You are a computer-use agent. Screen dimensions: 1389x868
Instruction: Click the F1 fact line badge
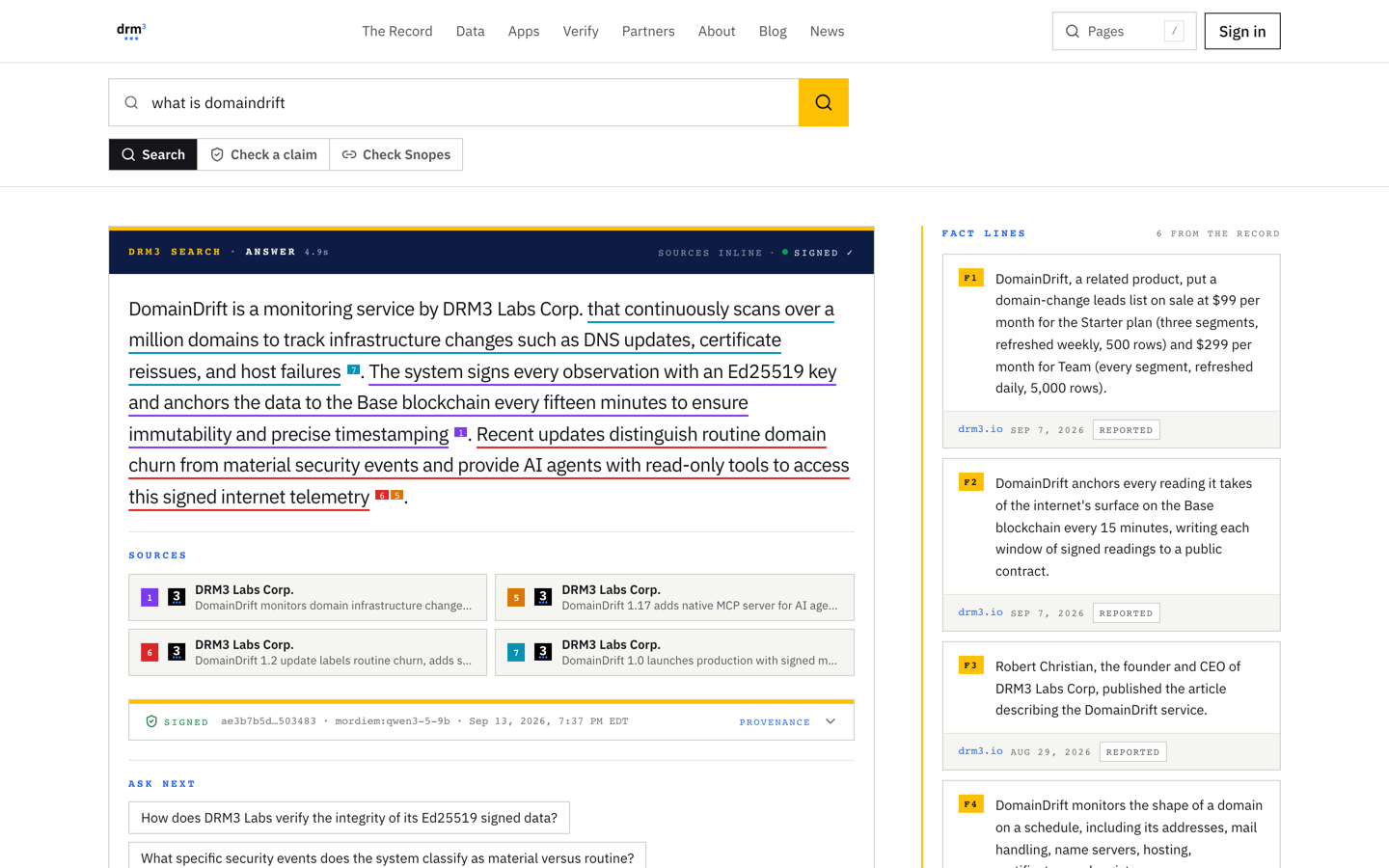(970, 278)
